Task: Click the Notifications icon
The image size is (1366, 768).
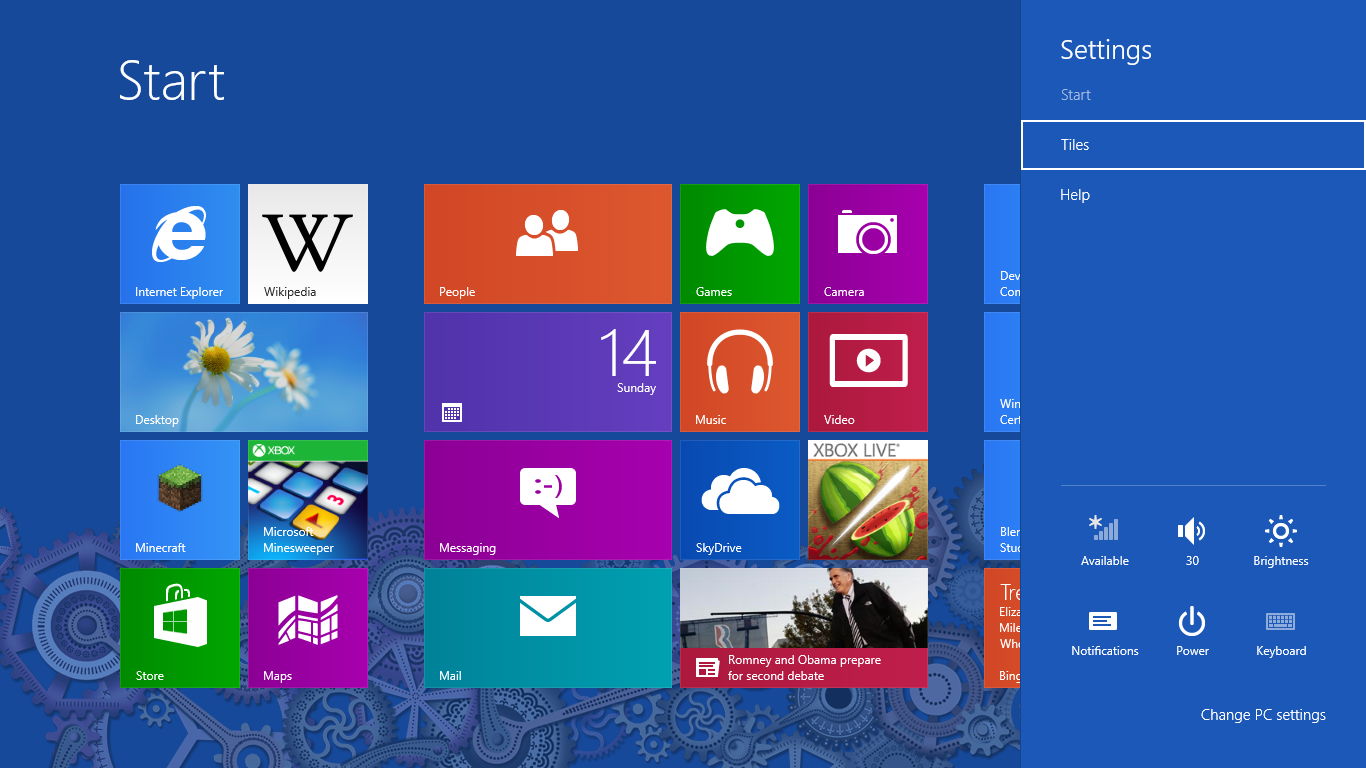Action: tap(1104, 631)
